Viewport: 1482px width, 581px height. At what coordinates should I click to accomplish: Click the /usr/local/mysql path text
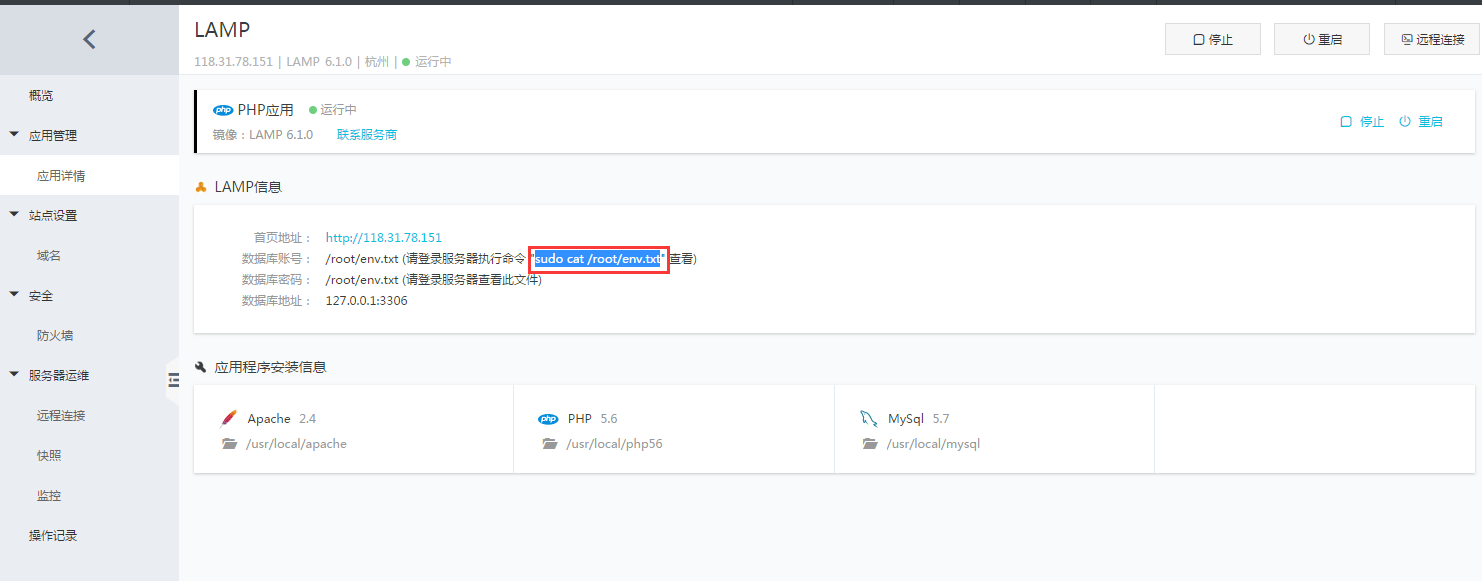point(933,444)
